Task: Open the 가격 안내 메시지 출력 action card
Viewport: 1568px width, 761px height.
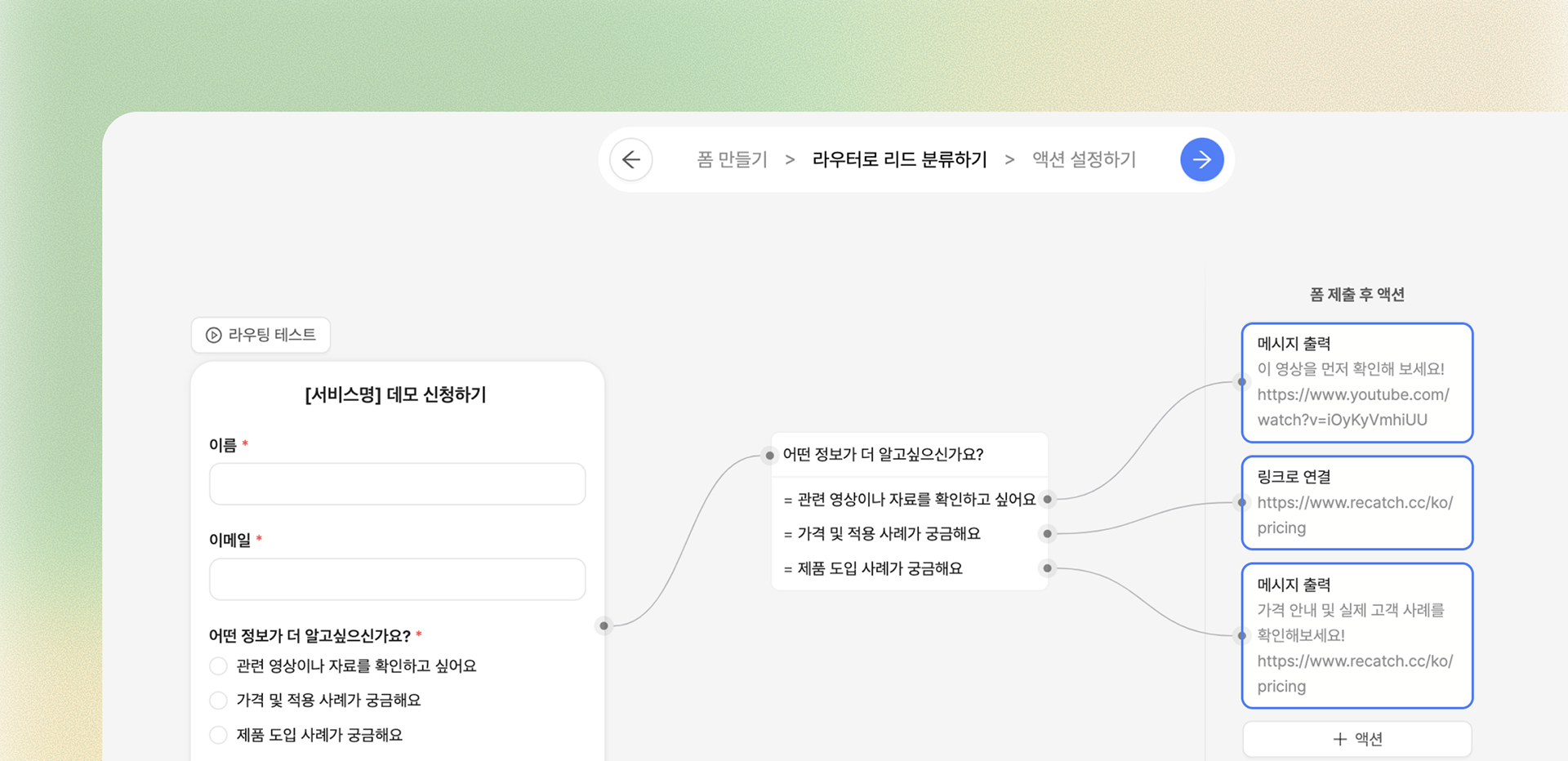Action: tap(1356, 635)
